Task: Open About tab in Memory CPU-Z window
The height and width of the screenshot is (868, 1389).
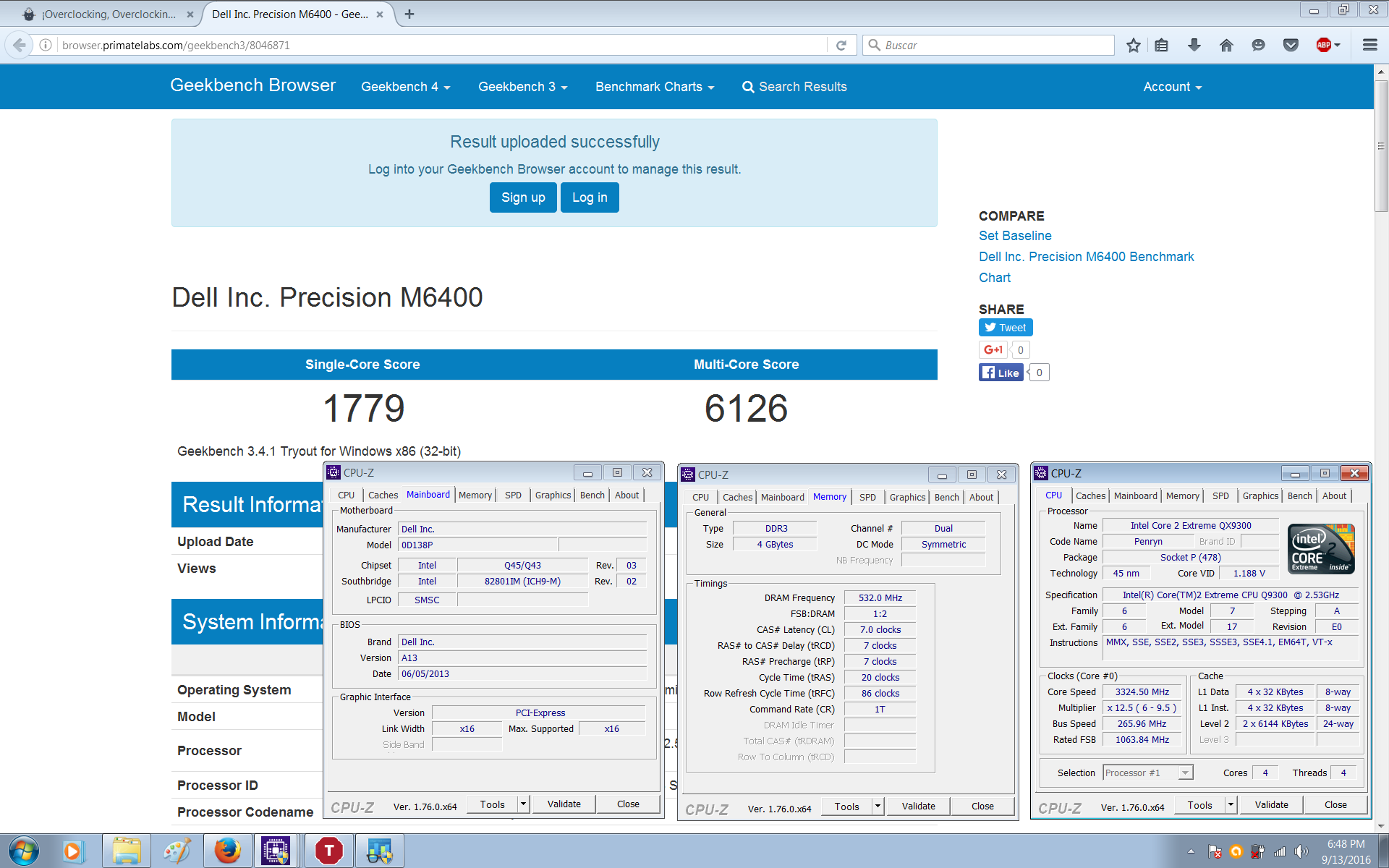Action: pos(981,497)
